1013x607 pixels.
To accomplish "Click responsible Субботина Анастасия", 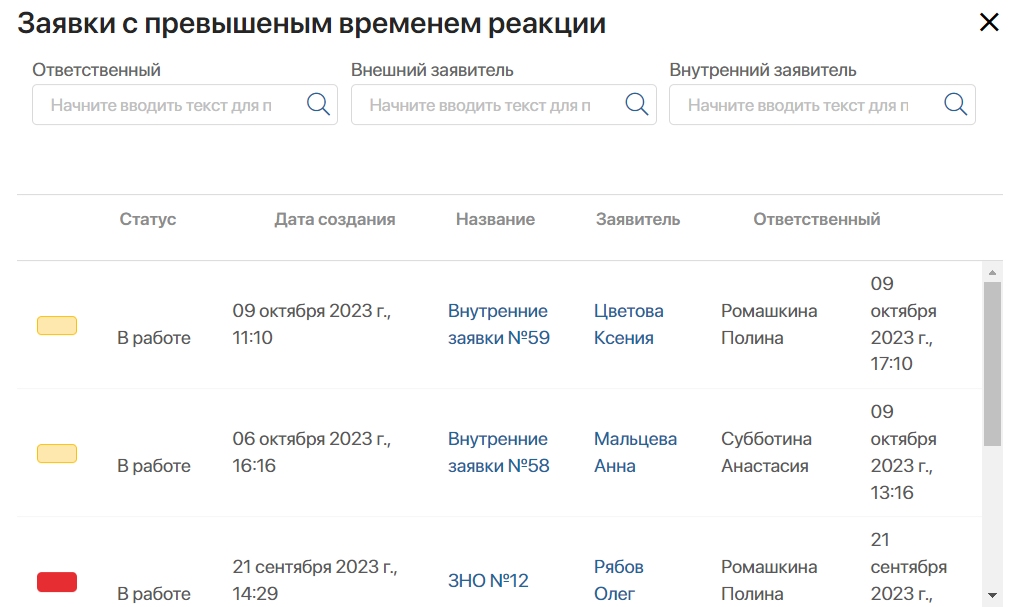I will pos(766,452).
